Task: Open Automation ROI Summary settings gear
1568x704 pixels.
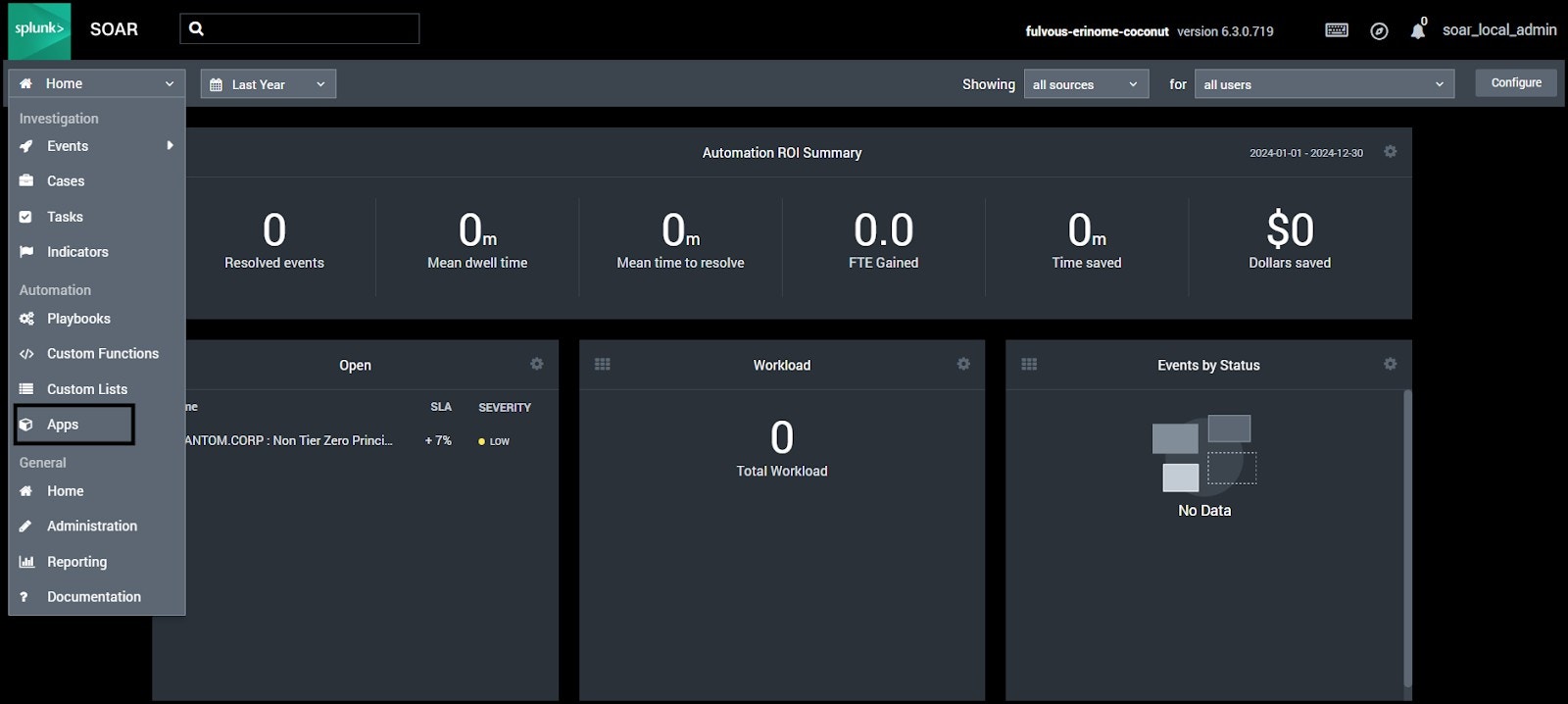Action: [1390, 152]
